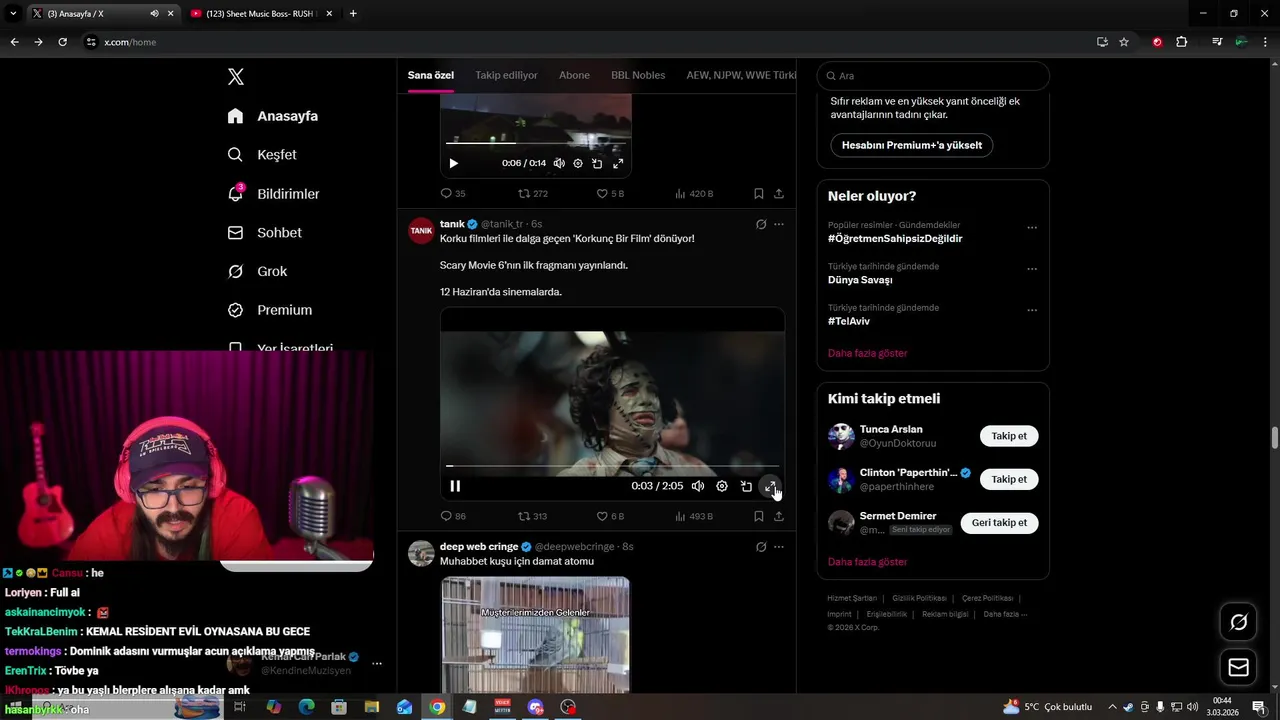
Task: Mute the Scary Movie trailer volume
Action: click(698, 486)
